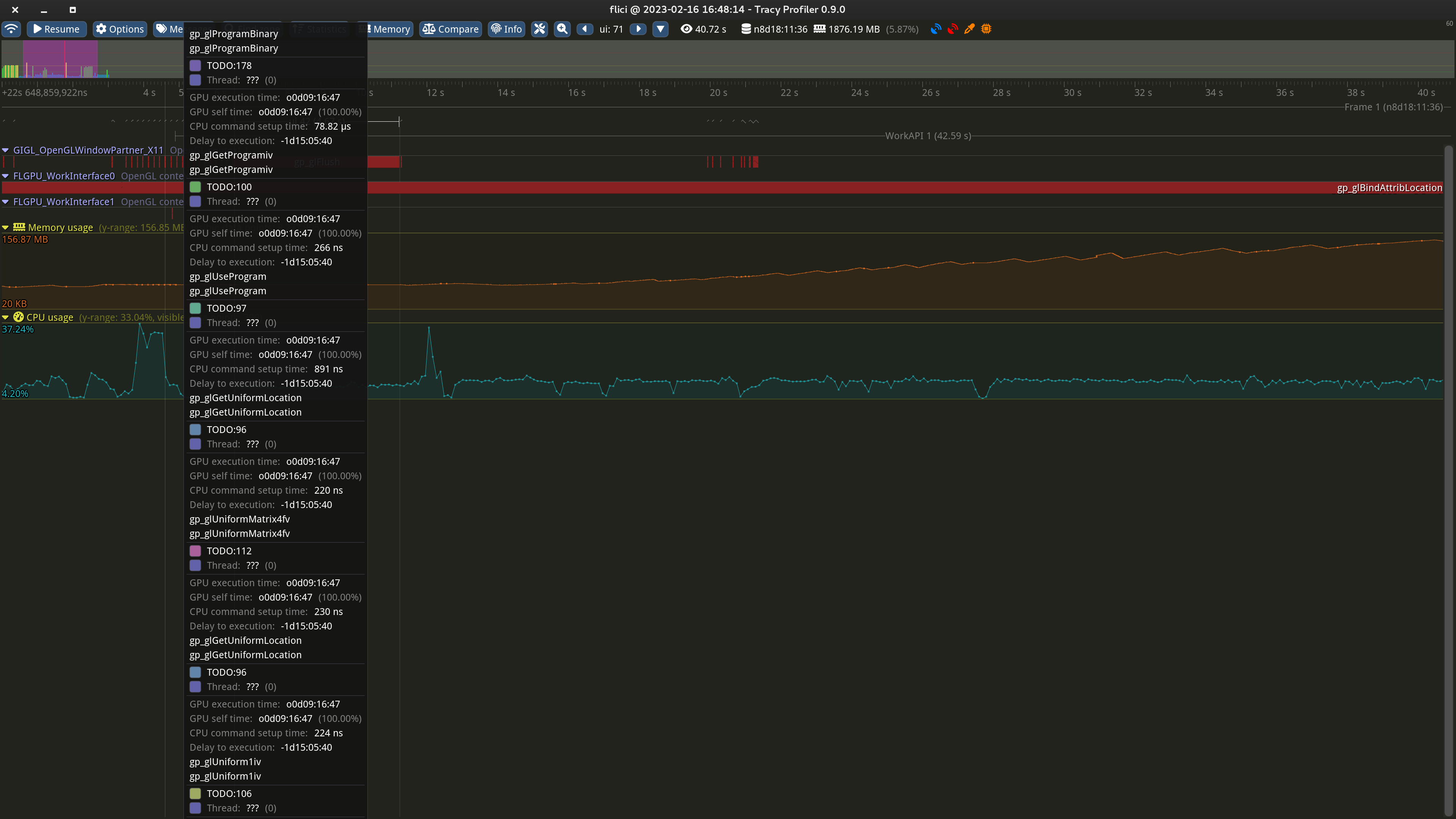Toggle the wifi connection indicator
Viewport: 1456px width, 819px height.
pos(11,29)
